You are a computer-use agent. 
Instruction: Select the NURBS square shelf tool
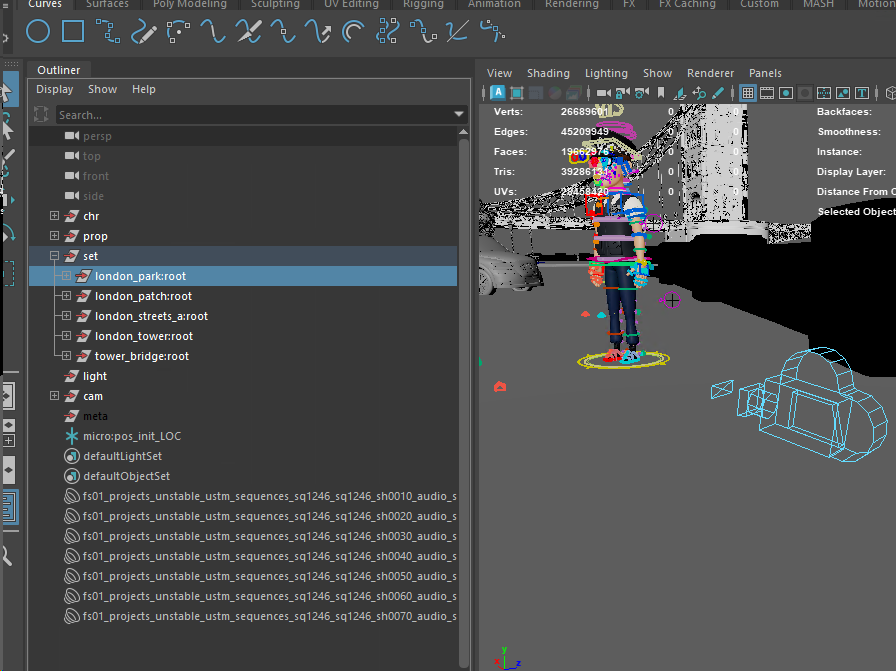(x=73, y=32)
